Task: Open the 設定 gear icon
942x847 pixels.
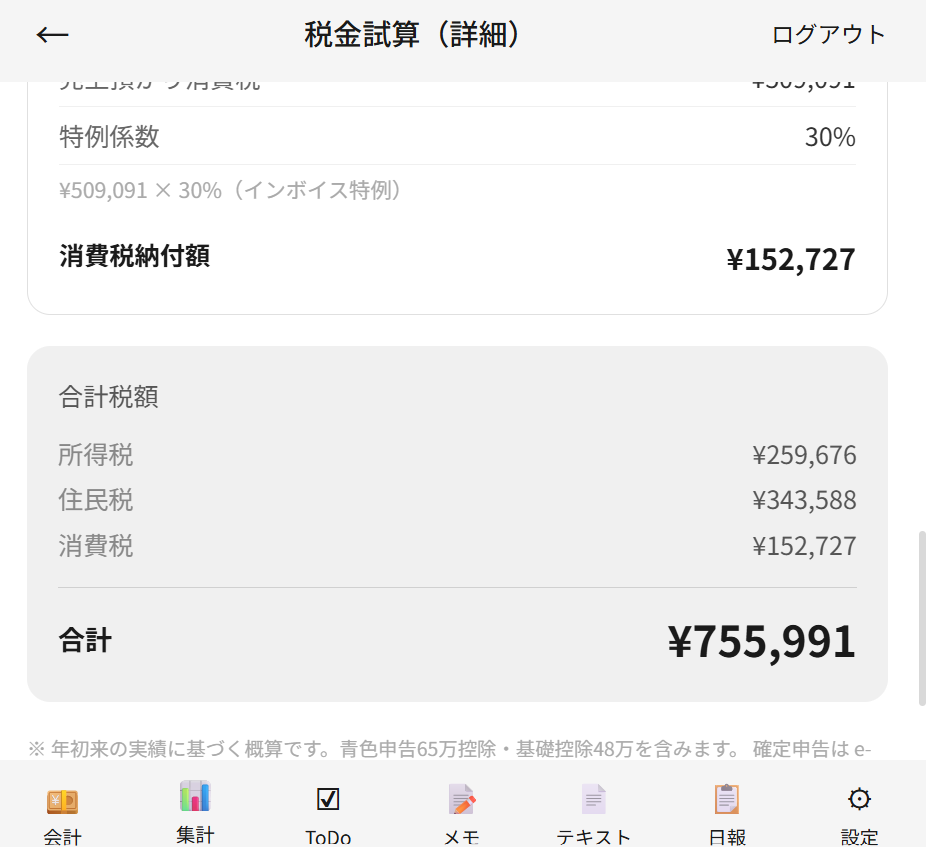Action: point(859,799)
